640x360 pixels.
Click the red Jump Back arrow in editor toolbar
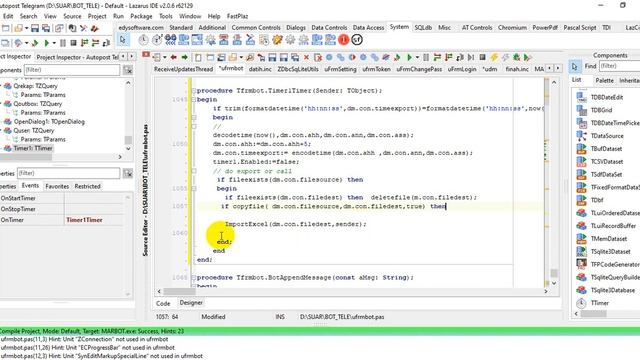click(x=173, y=57)
